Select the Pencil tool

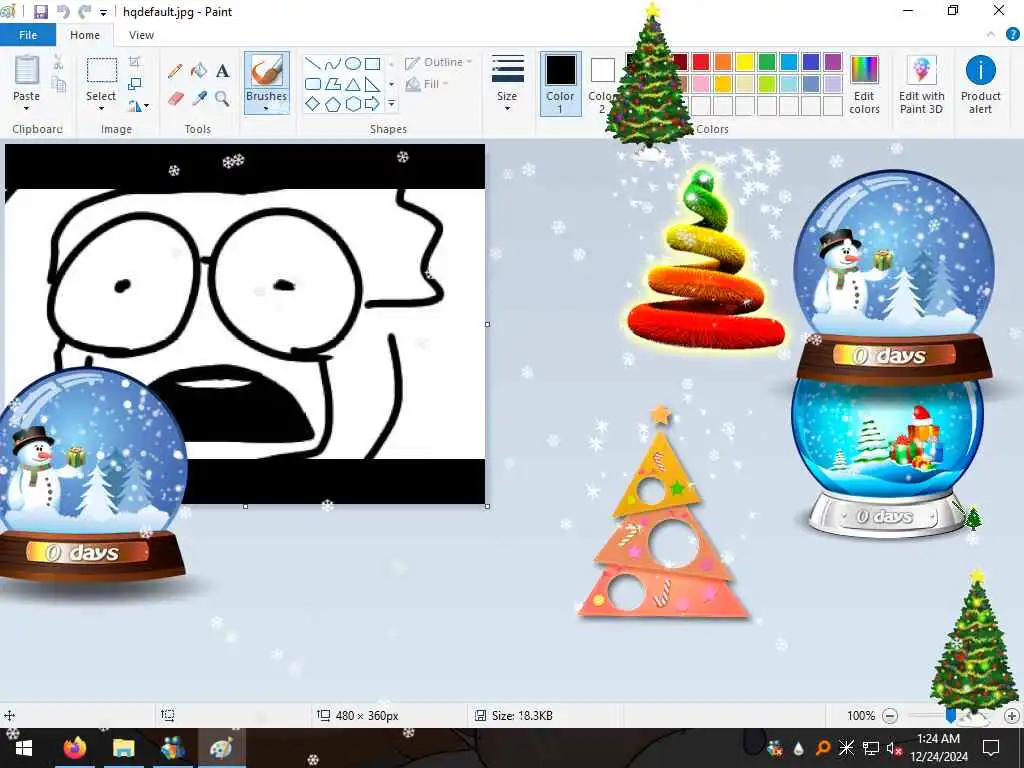(x=175, y=71)
